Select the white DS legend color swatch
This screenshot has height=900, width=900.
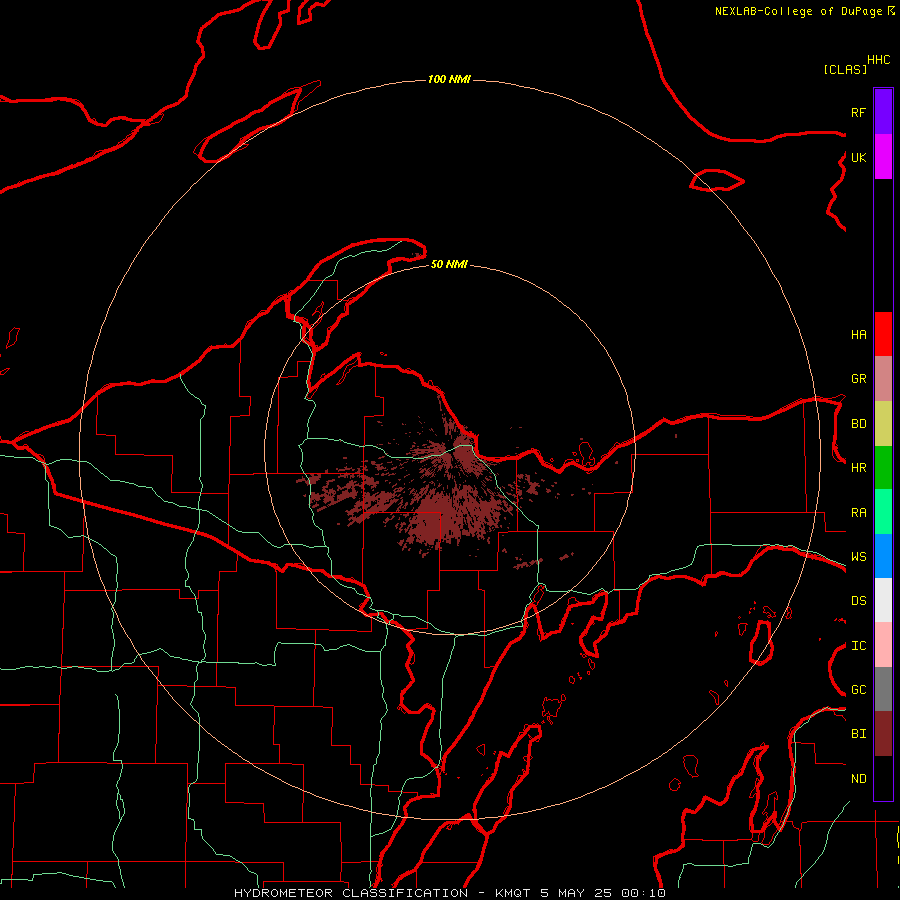click(x=883, y=600)
